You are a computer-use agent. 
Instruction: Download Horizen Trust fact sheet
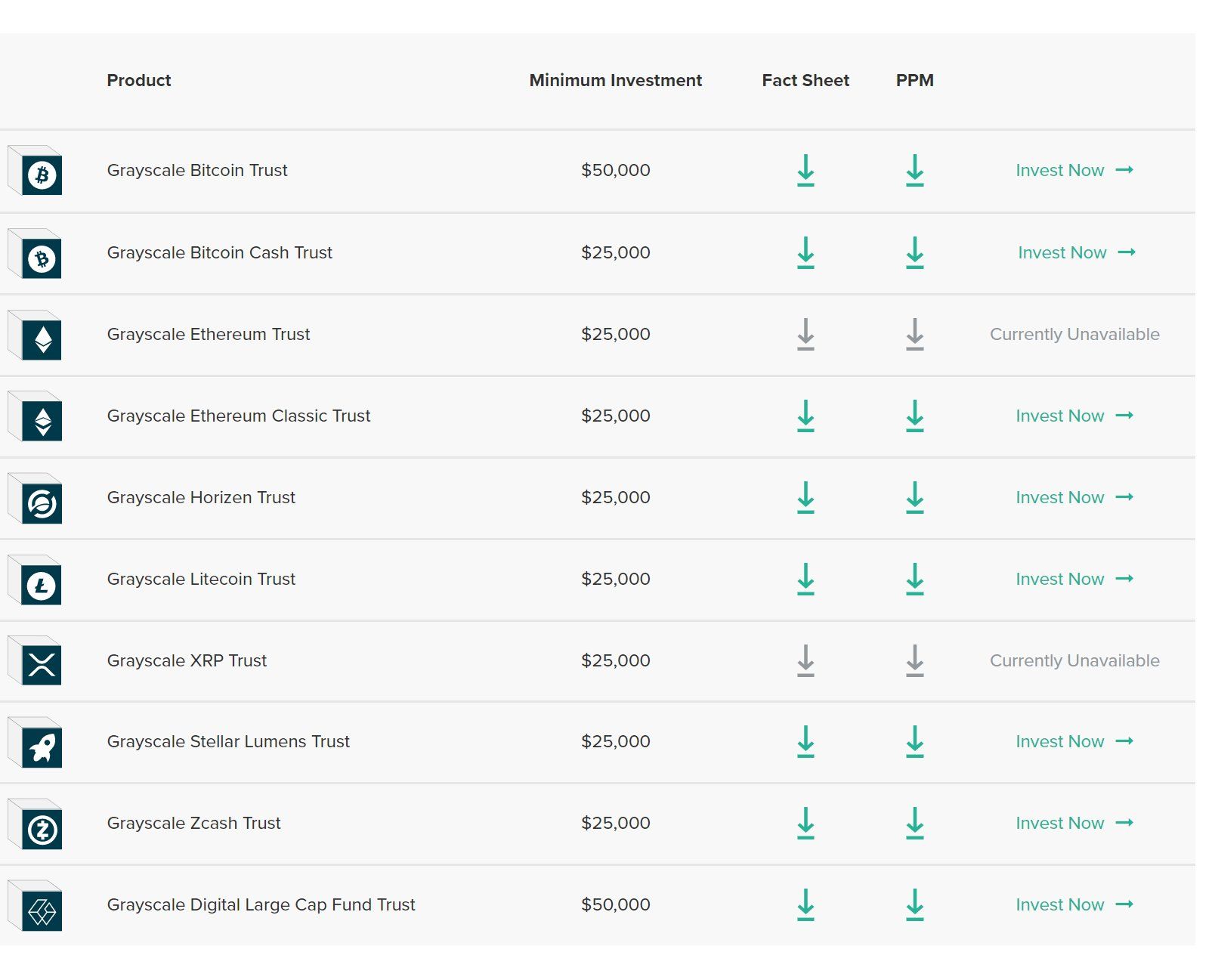(x=805, y=497)
